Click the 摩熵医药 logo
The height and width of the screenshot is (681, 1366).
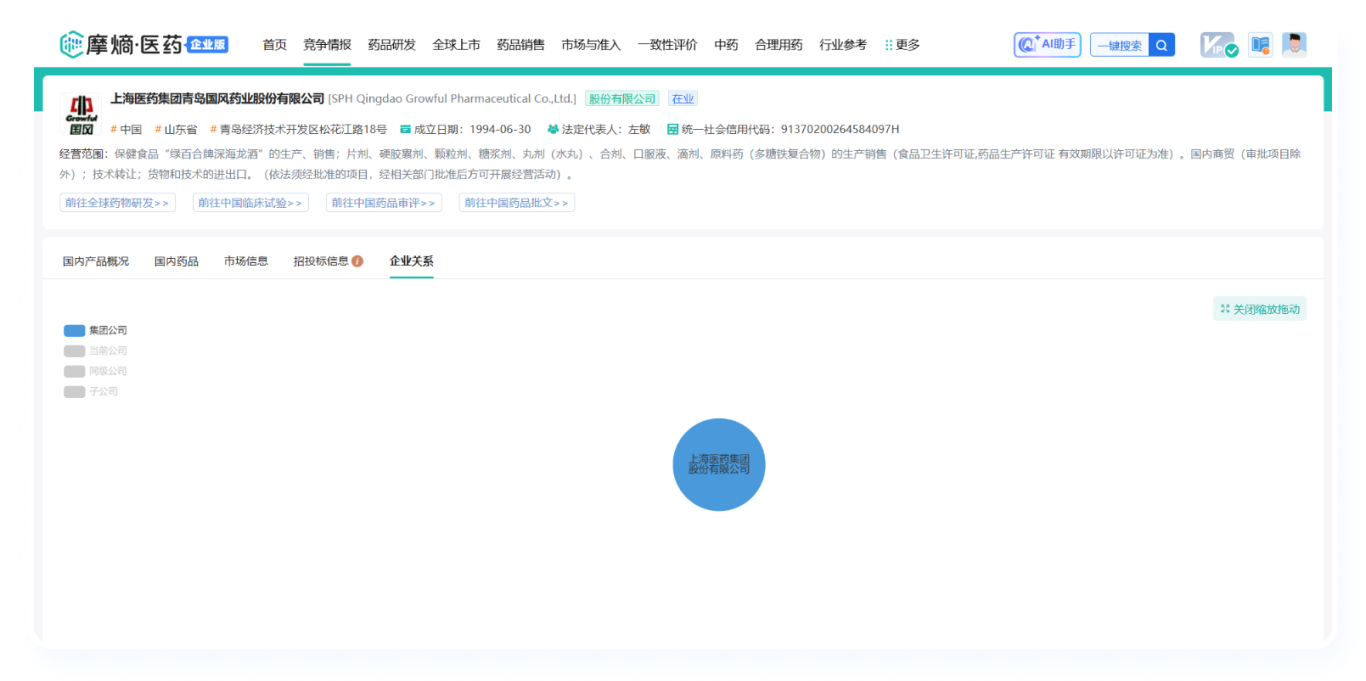point(121,44)
